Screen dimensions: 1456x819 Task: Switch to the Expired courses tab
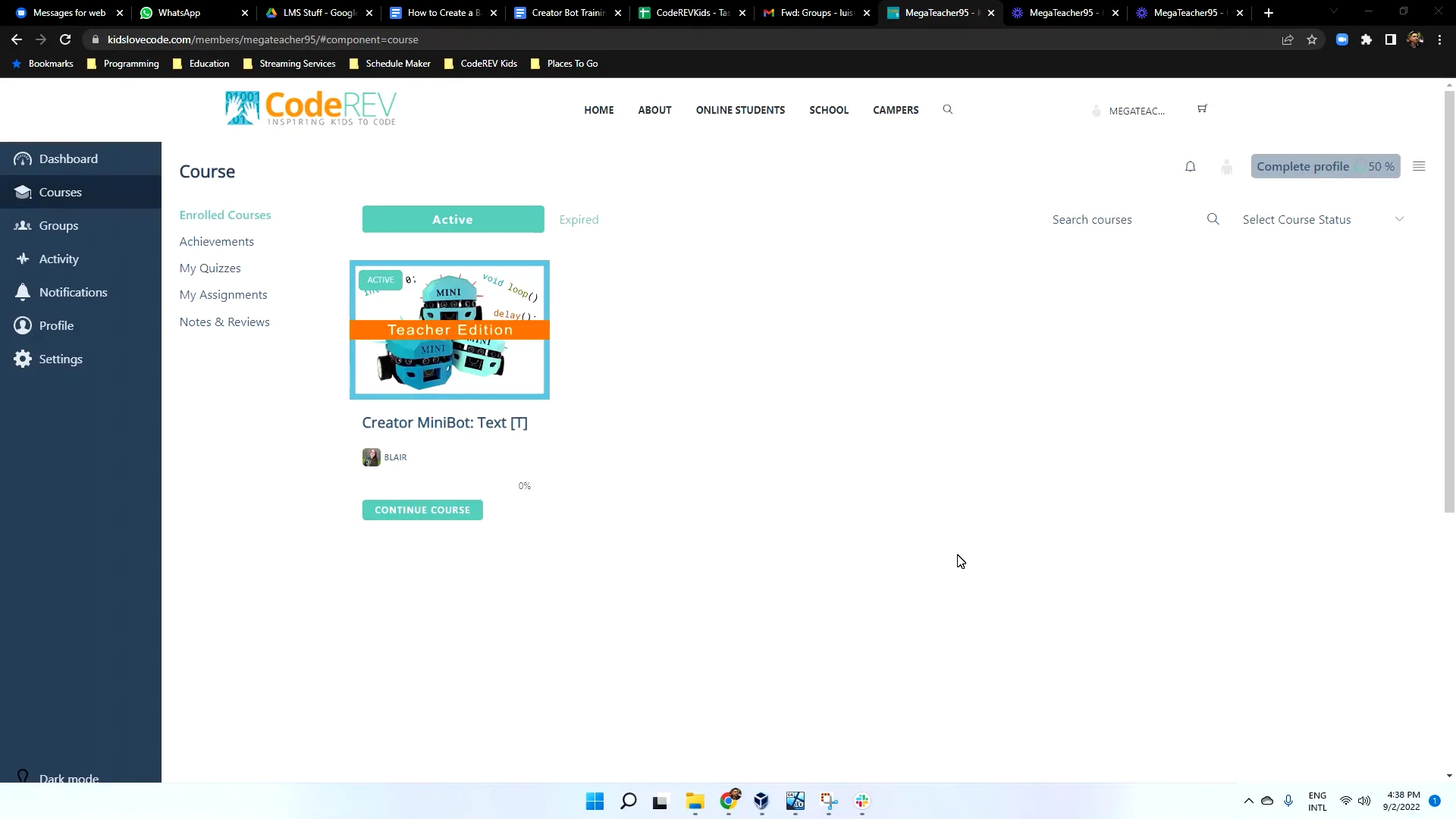pyautogui.click(x=579, y=219)
